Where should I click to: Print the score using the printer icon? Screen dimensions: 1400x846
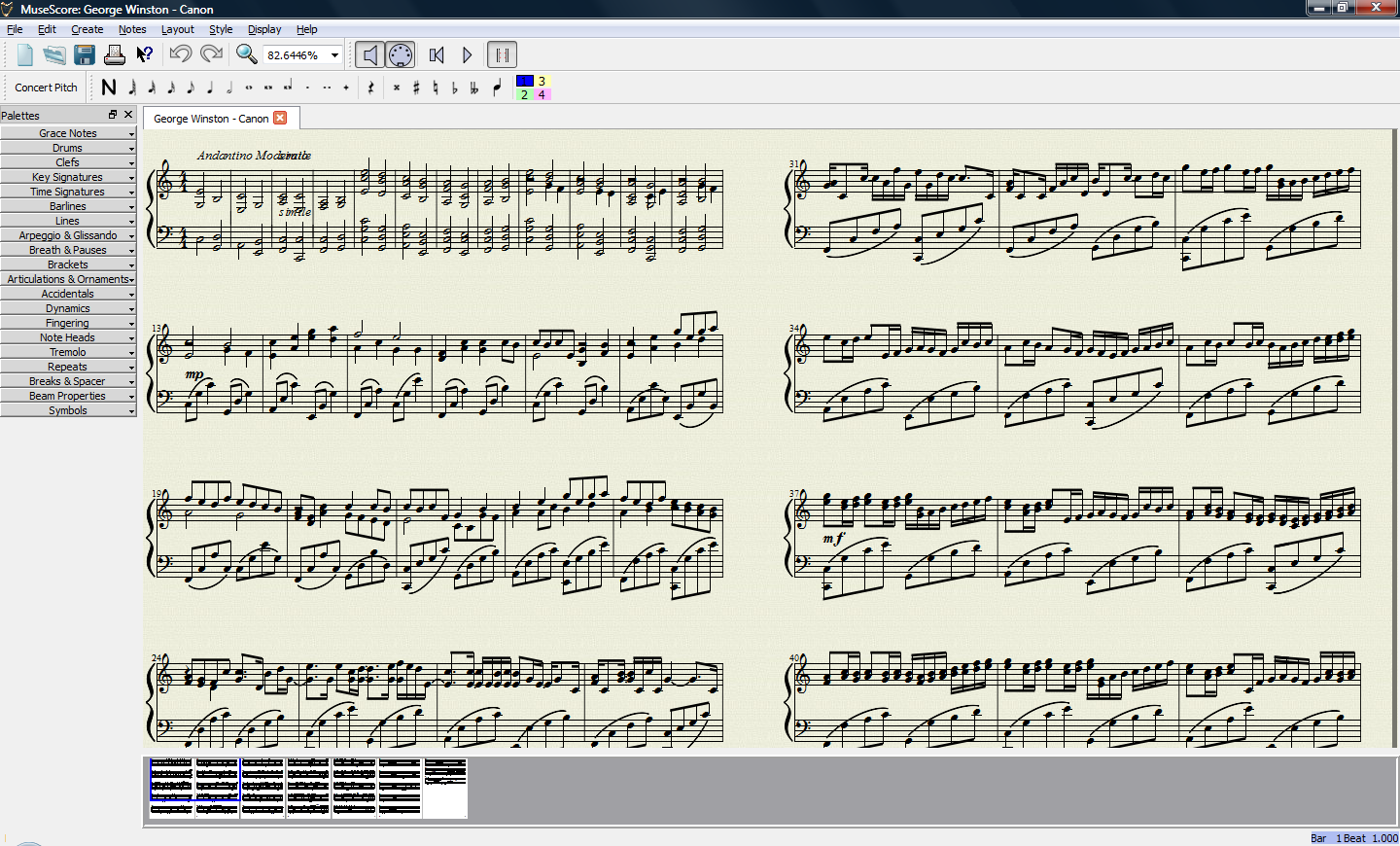coord(115,55)
